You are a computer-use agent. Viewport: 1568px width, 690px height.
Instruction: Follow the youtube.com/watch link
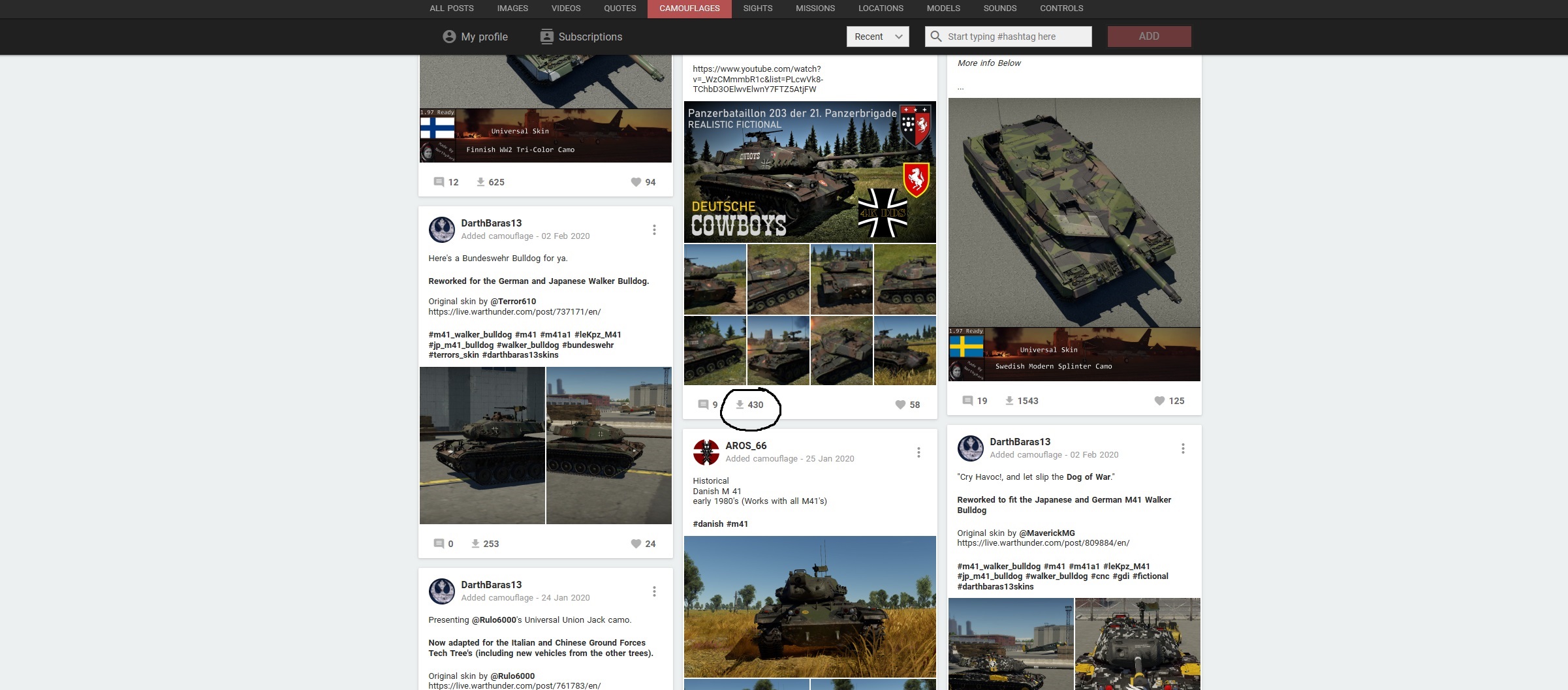coord(758,79)
